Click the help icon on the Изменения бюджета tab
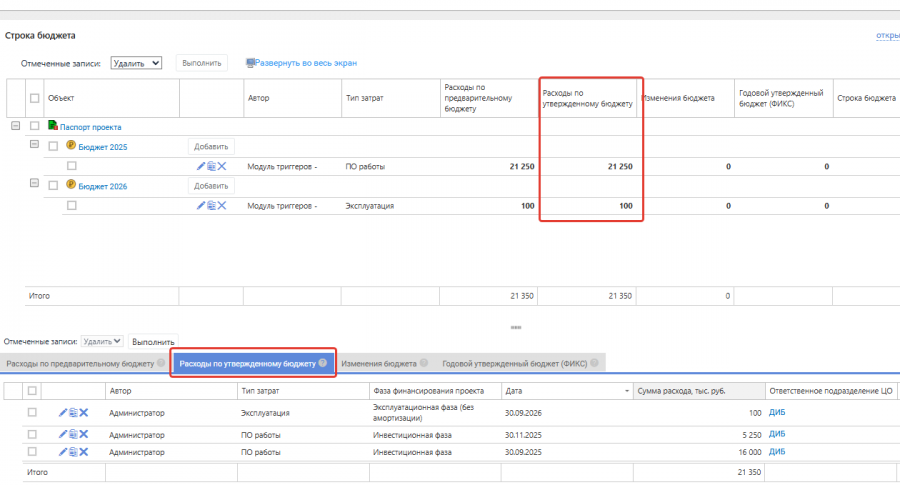 pyautogui.click(x=424, y=364)
